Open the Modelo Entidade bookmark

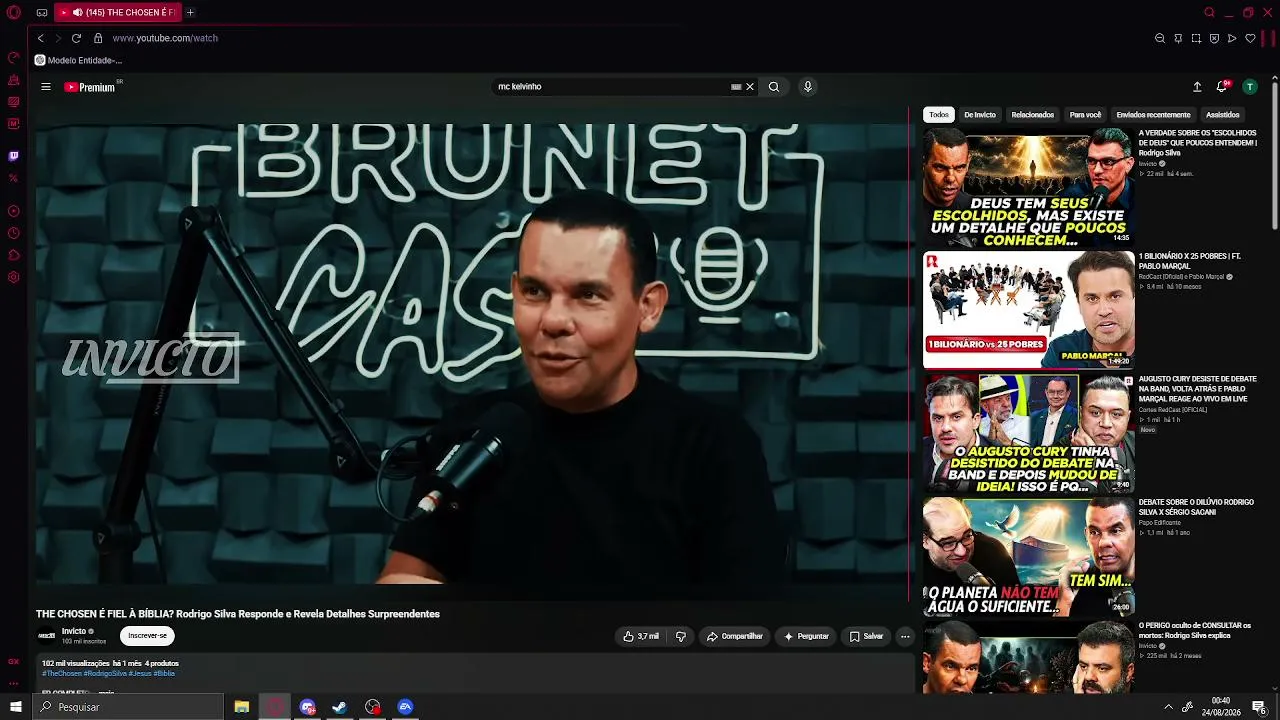click(79, 60)
